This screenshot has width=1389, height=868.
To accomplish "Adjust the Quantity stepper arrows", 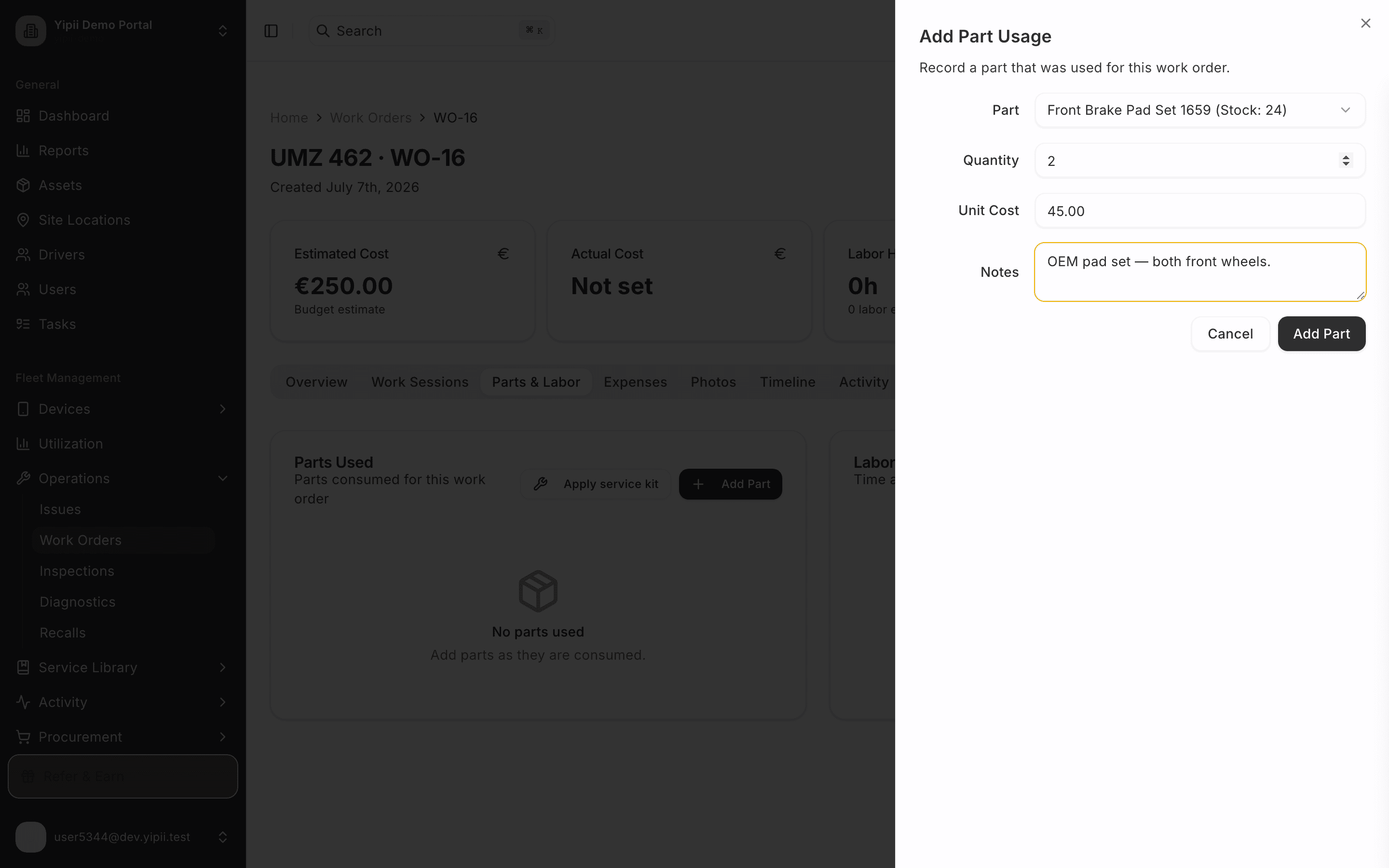I will point(1346,160).
